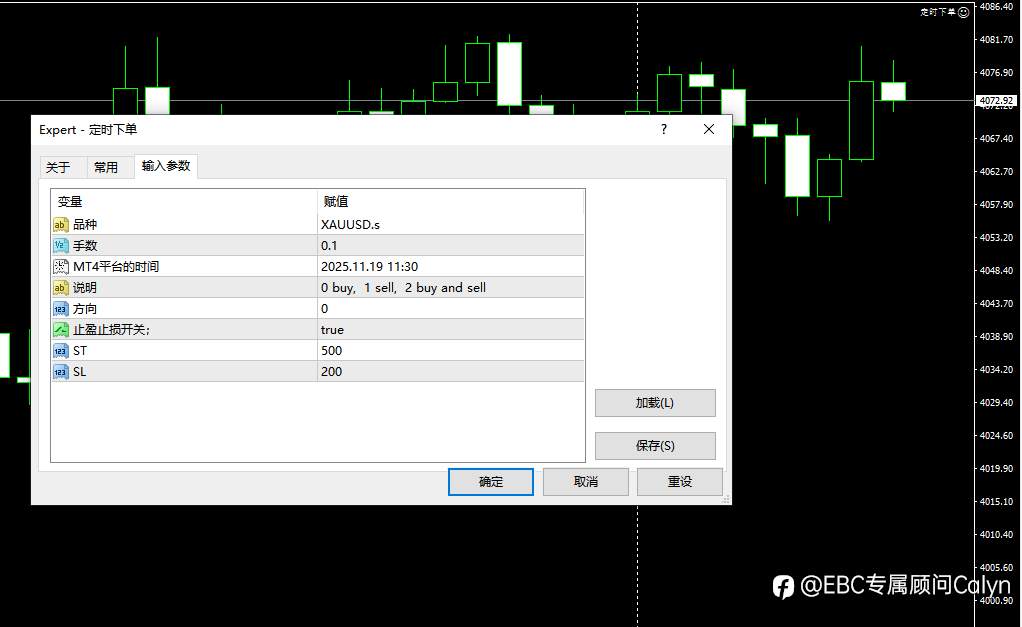Click the 4086.40 price scale label
Viewport: 1022px width, 627px height.
point(997,7)
